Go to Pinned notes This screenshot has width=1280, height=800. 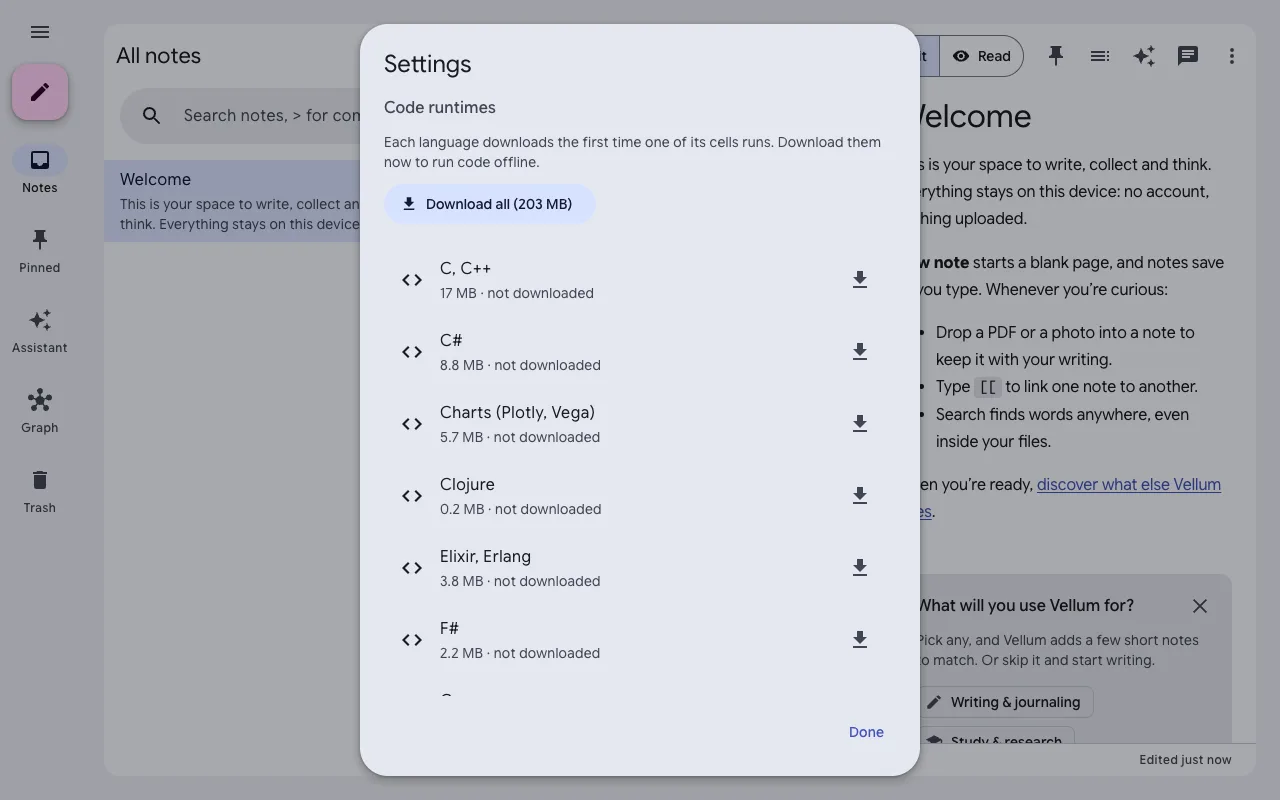[40, 250]
